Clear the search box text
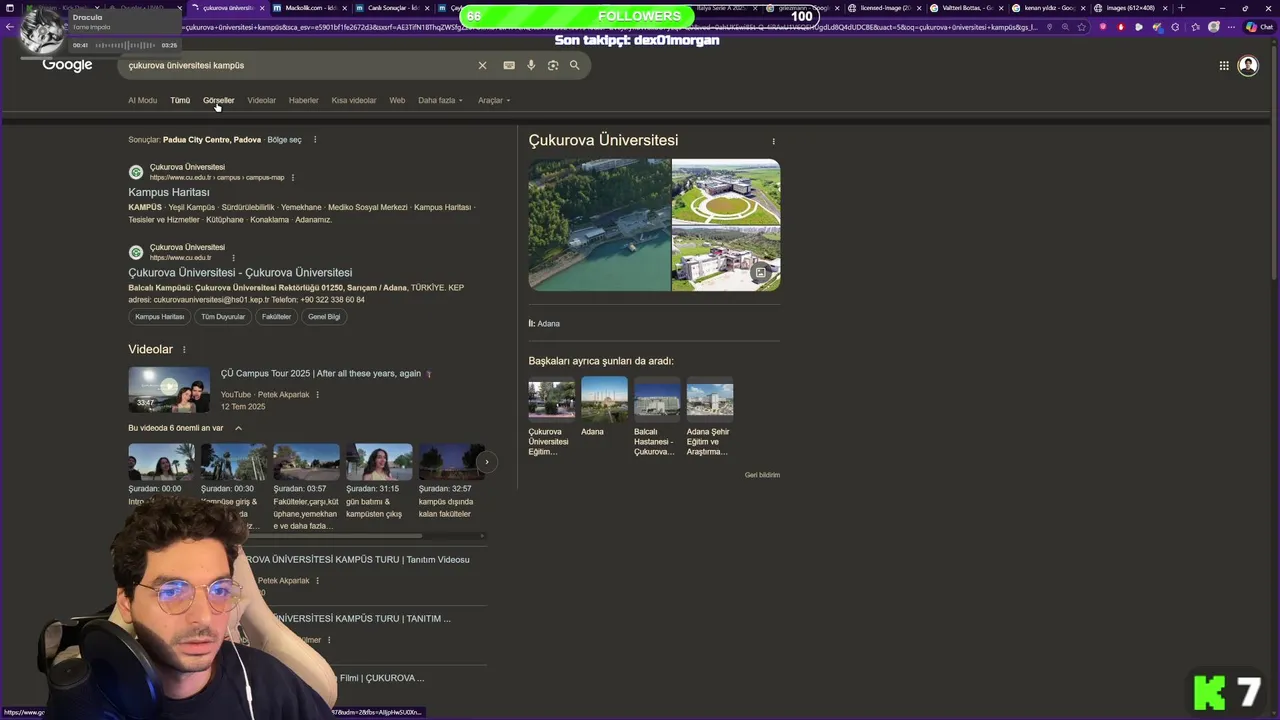The image size is (1280, 720). 482,65
